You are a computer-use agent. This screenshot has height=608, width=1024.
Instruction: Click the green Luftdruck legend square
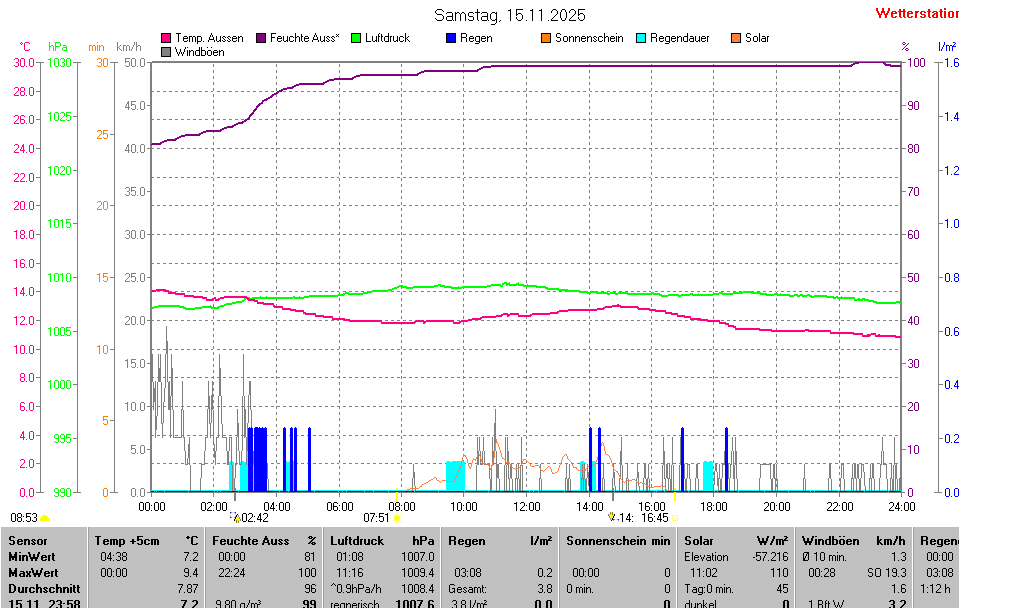(x=356, y=38)
